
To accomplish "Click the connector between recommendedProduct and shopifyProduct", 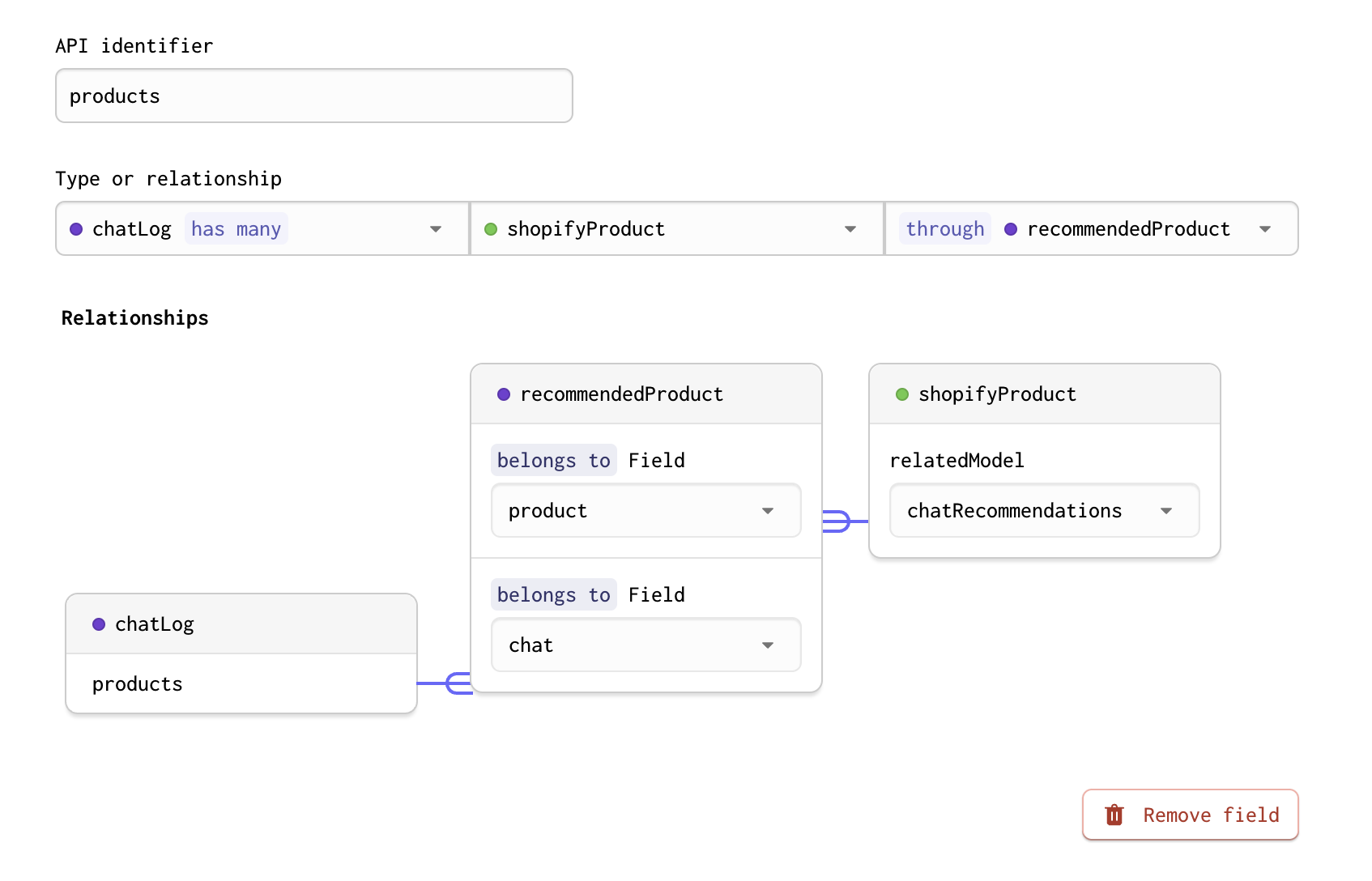I will [846, 521].
